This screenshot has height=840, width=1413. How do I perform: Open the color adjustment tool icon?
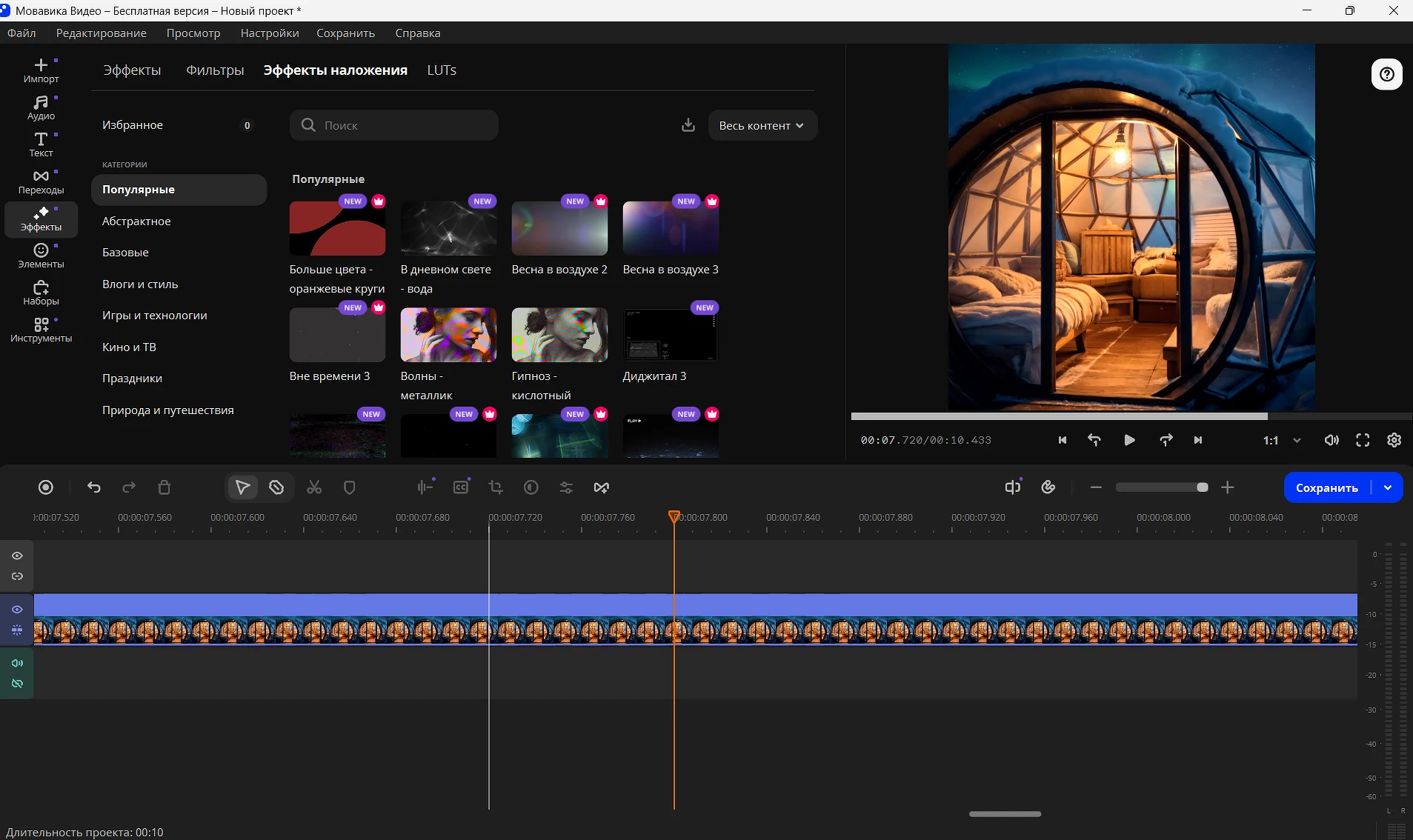point(531,487)
